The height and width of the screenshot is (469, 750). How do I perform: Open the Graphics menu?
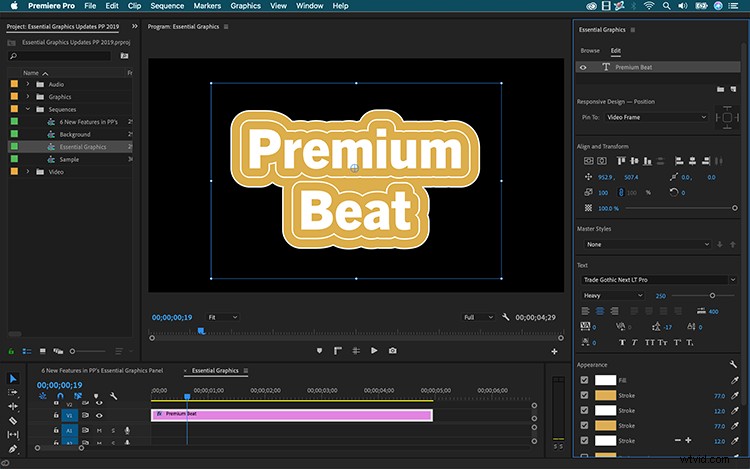(245, 6)
